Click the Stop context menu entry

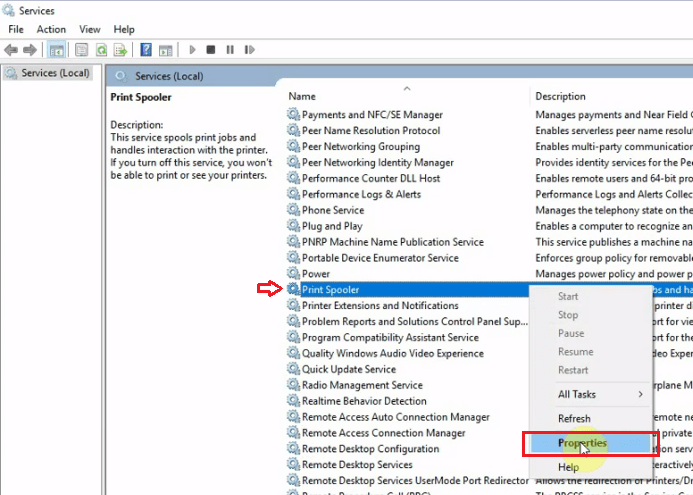[590, 315]
